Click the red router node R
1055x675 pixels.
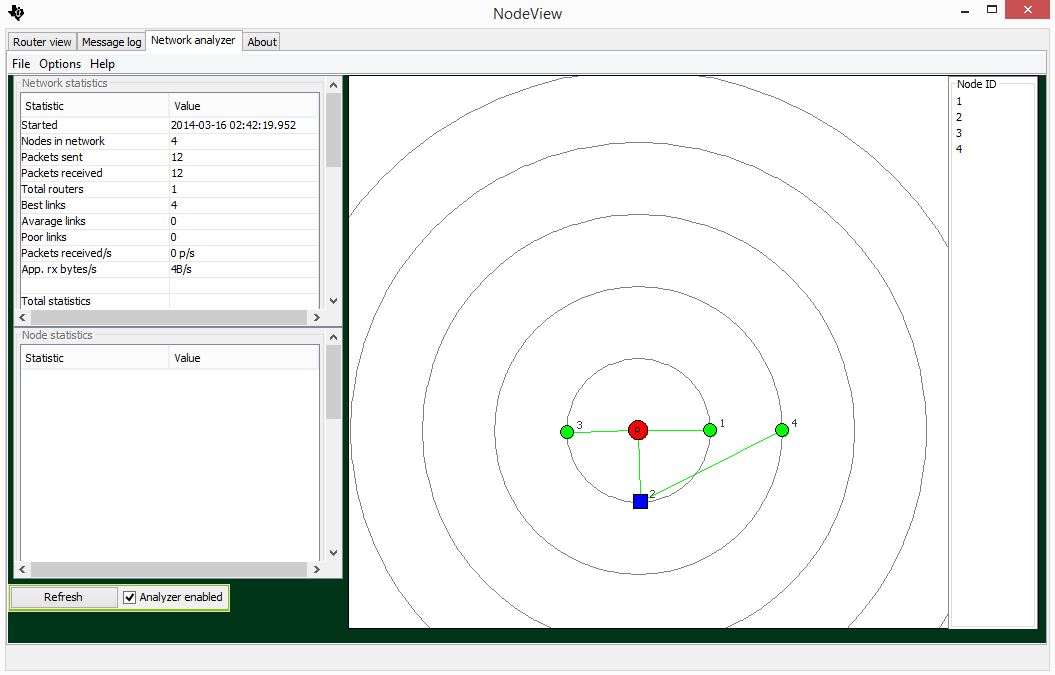tap(638, 430)
